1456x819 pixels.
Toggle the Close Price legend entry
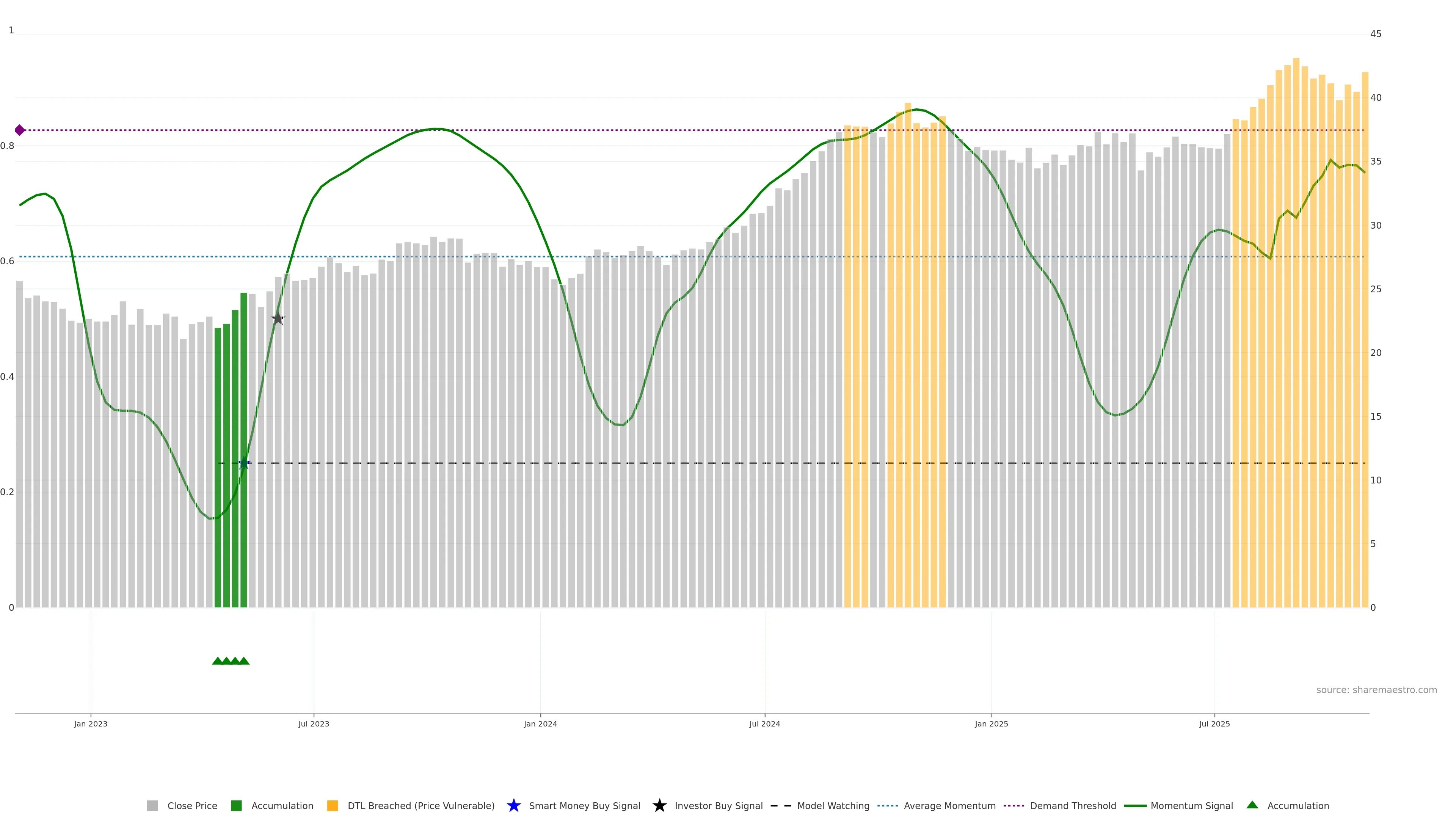point(191,806)
